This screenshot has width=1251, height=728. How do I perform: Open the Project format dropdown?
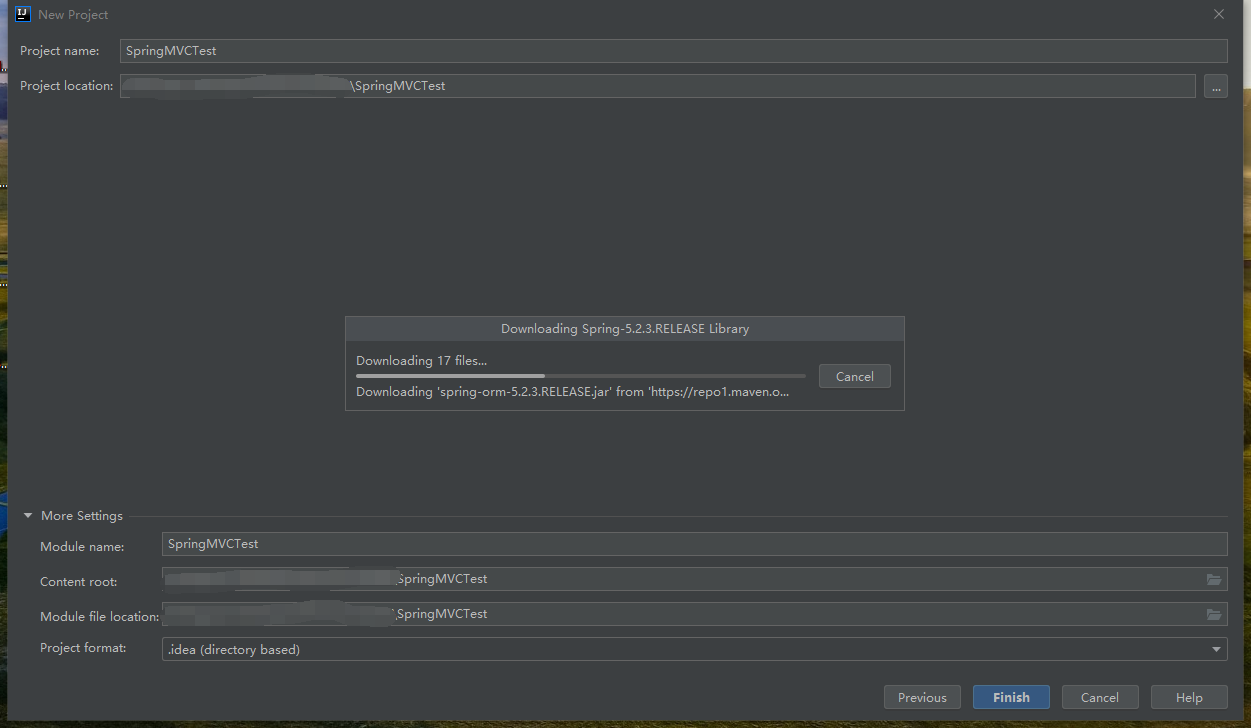point(1216,649)
